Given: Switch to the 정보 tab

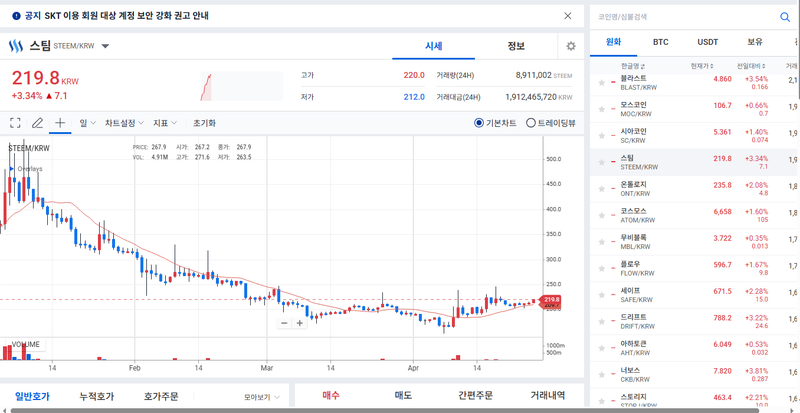Looking at the screenshot, I should tap(516, 46).
